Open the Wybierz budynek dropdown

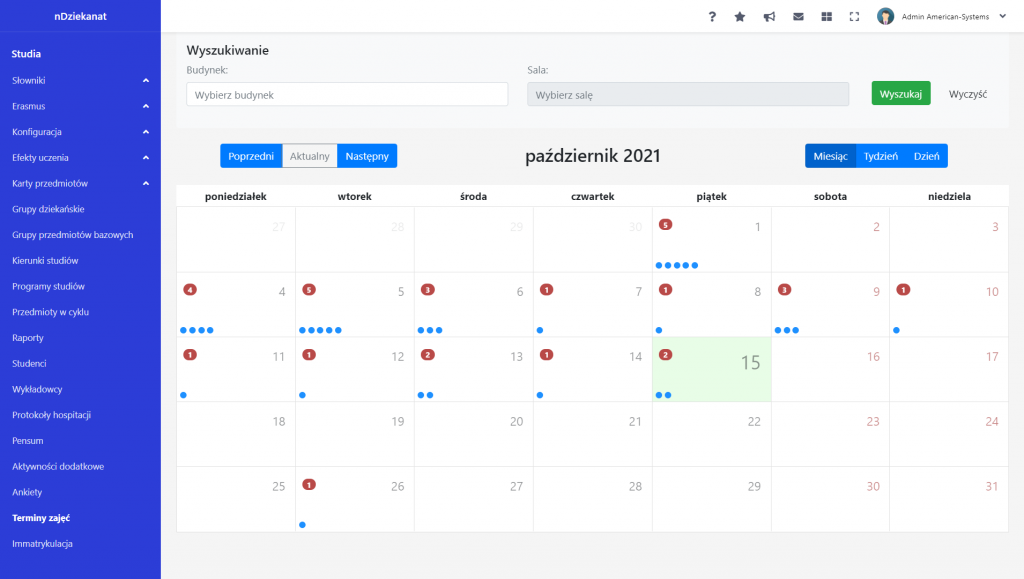click(x=347, y=95)
